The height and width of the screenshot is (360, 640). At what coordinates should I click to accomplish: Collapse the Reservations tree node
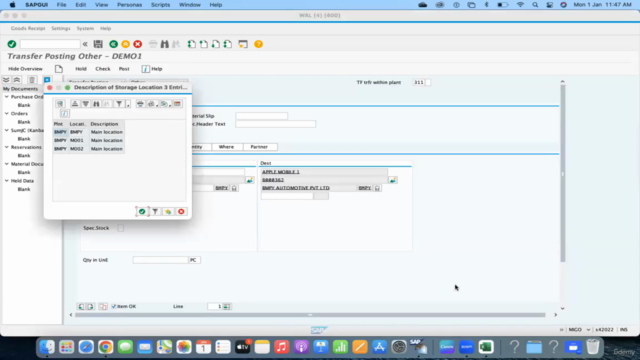tap(7, 147)
